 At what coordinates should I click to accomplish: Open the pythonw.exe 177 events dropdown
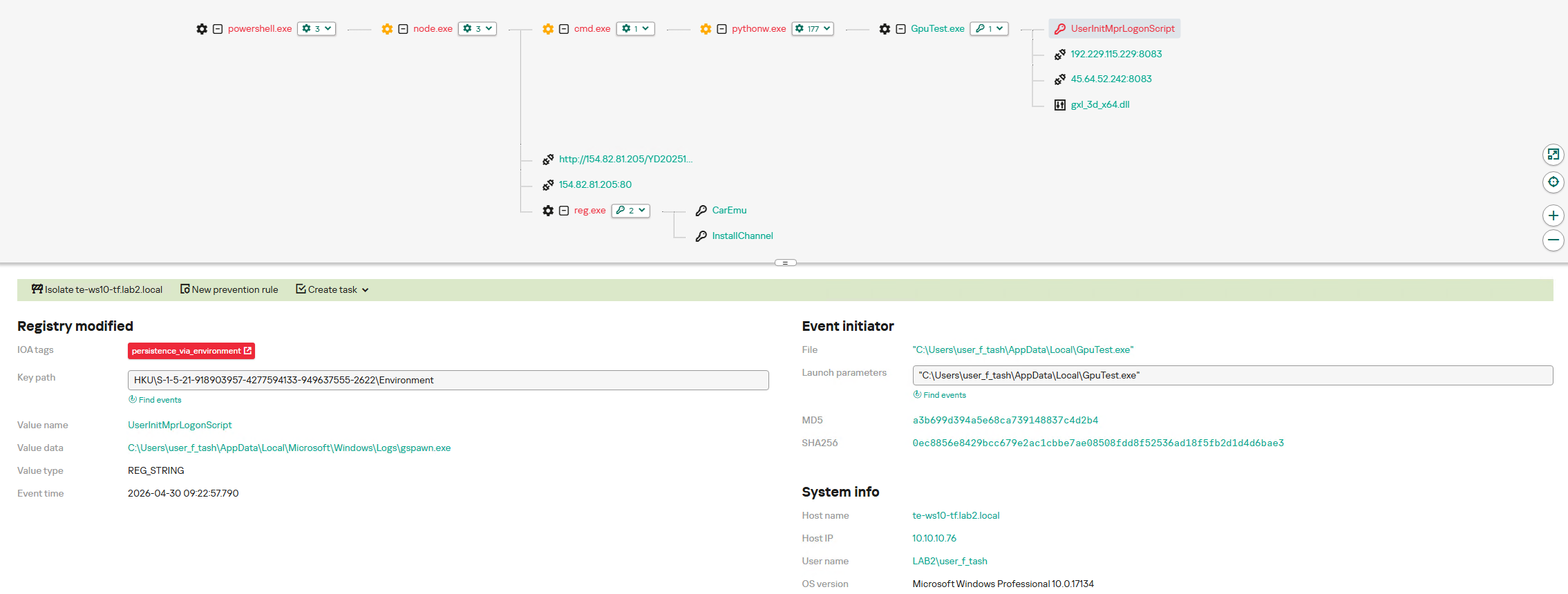pos(813,29)
